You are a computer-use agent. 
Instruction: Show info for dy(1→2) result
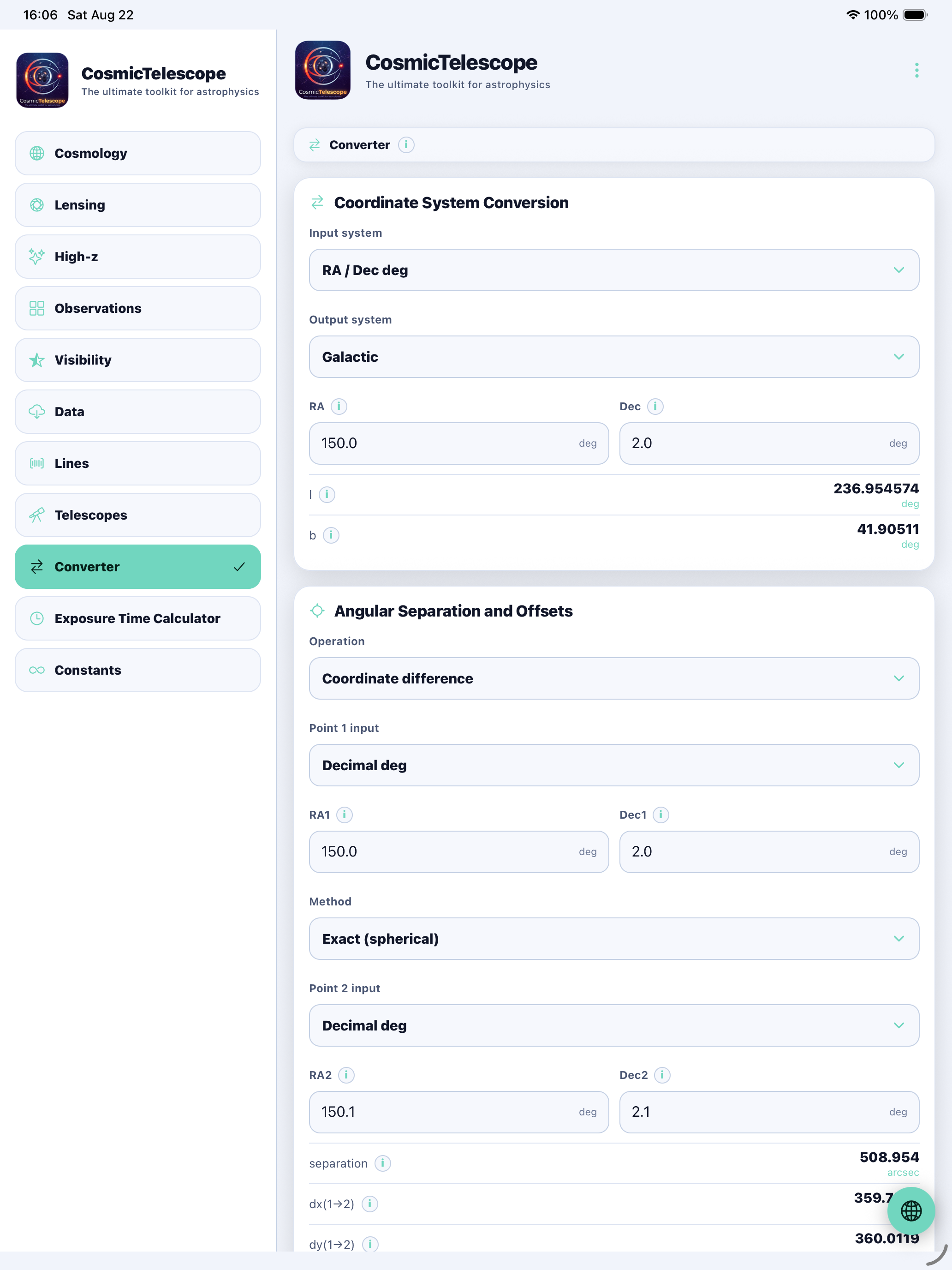pos(370,1244)
